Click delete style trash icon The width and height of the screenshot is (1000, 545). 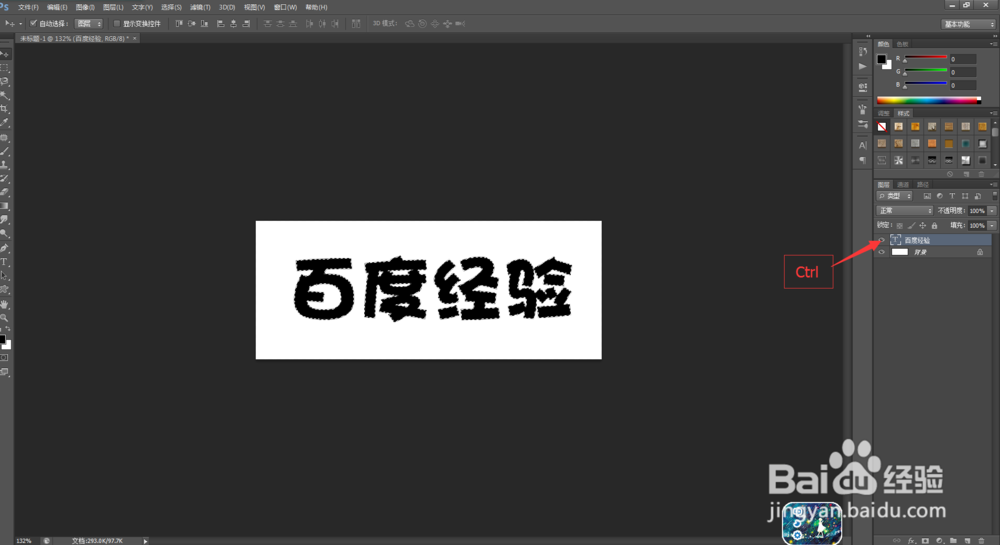tap(982, 174)
